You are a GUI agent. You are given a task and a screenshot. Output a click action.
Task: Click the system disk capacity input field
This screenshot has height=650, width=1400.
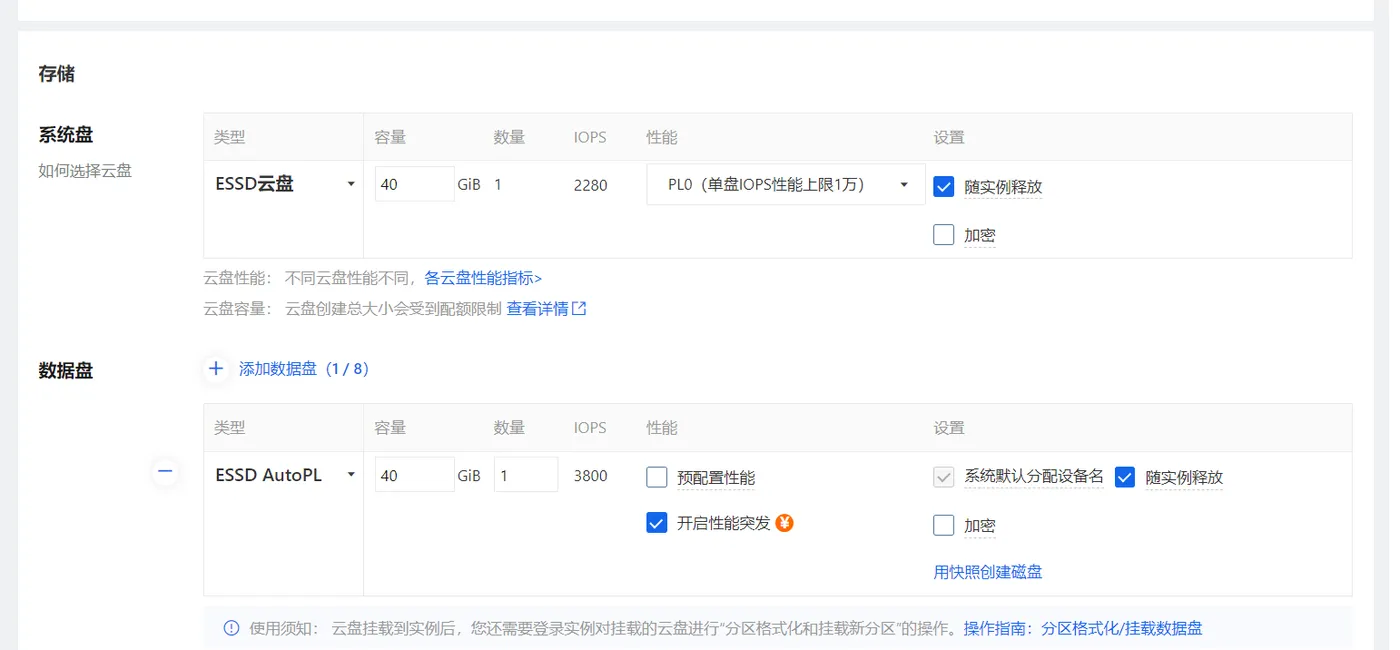[x=414, y=184]
